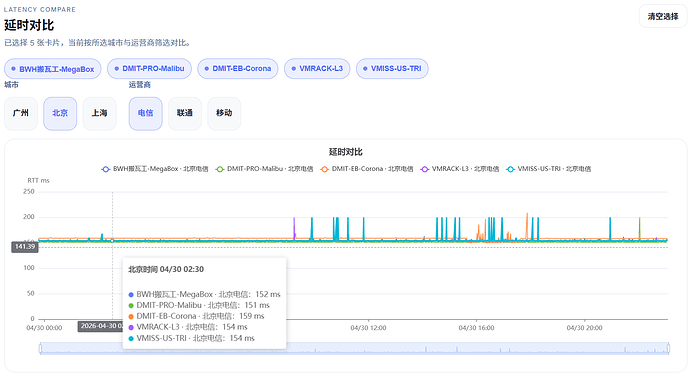Toggle DMIT-EB-Corona legend entry

367,169
